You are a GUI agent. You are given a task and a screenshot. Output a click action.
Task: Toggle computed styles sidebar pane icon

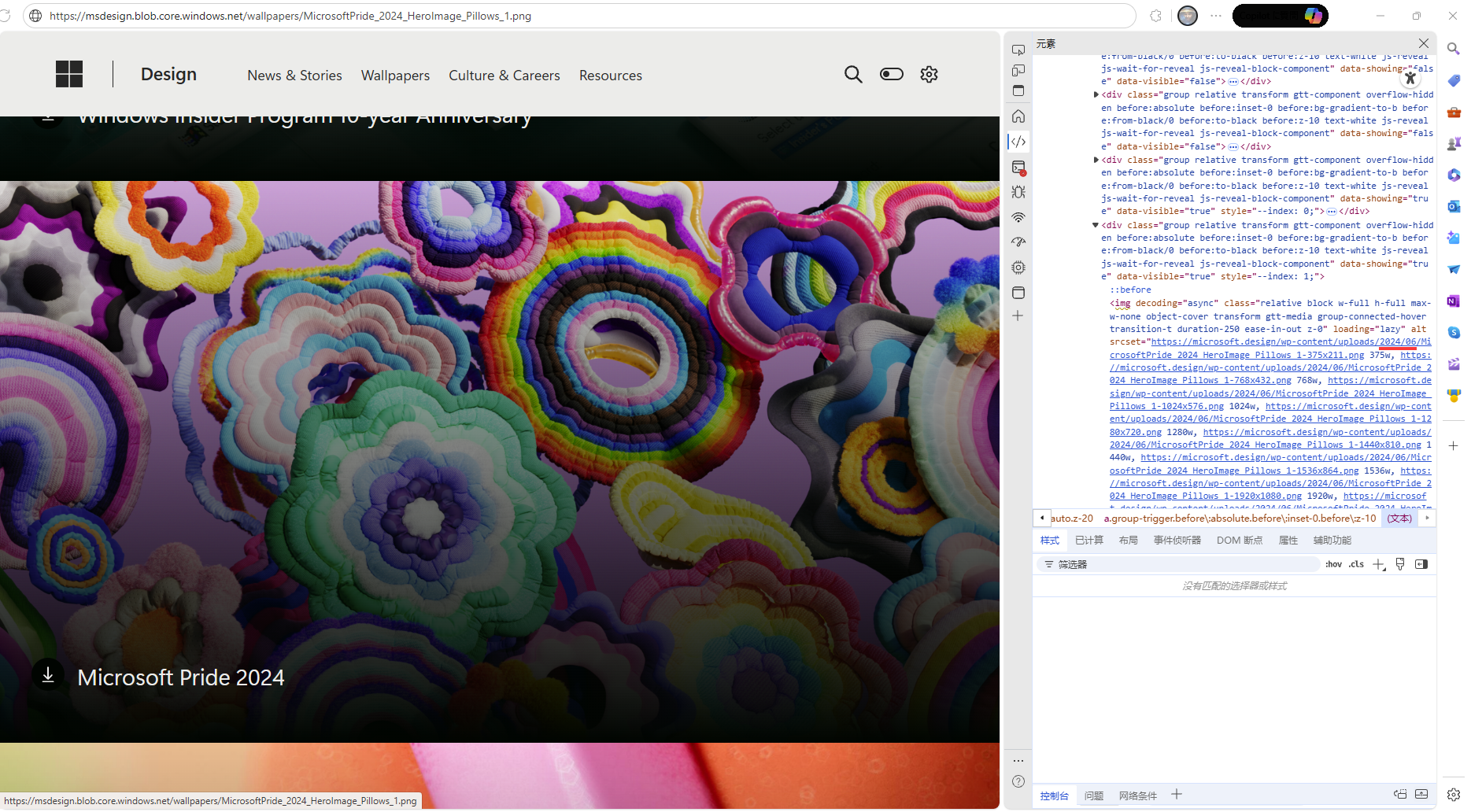(1421, 564)
